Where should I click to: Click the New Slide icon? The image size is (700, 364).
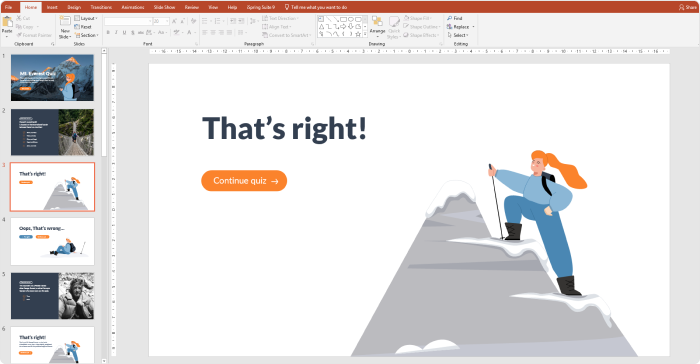(x=65, y=21)
